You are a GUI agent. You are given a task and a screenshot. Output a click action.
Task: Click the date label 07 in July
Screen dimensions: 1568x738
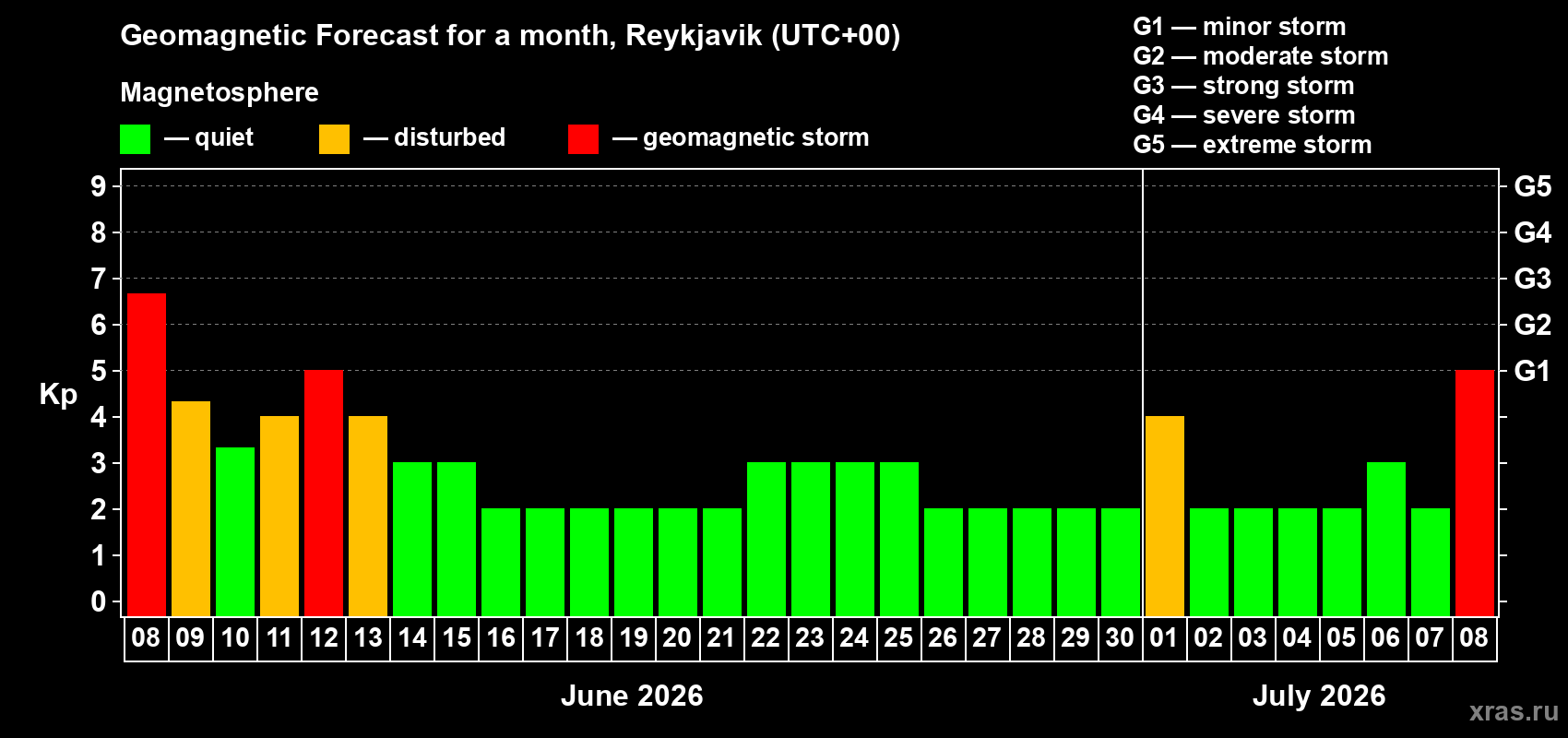[x=1430, y=638]
